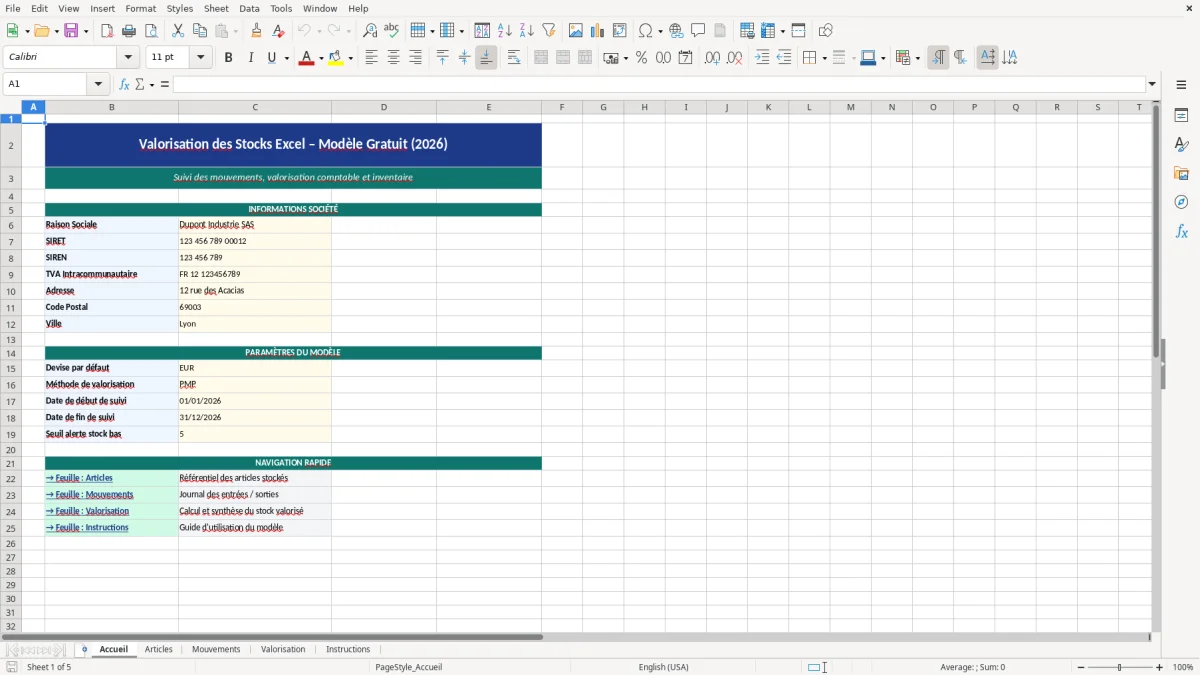Click the Cut scissors icon
This screenshot has height=675, width=1200.
pyautogui.click(x=178, y=31)
